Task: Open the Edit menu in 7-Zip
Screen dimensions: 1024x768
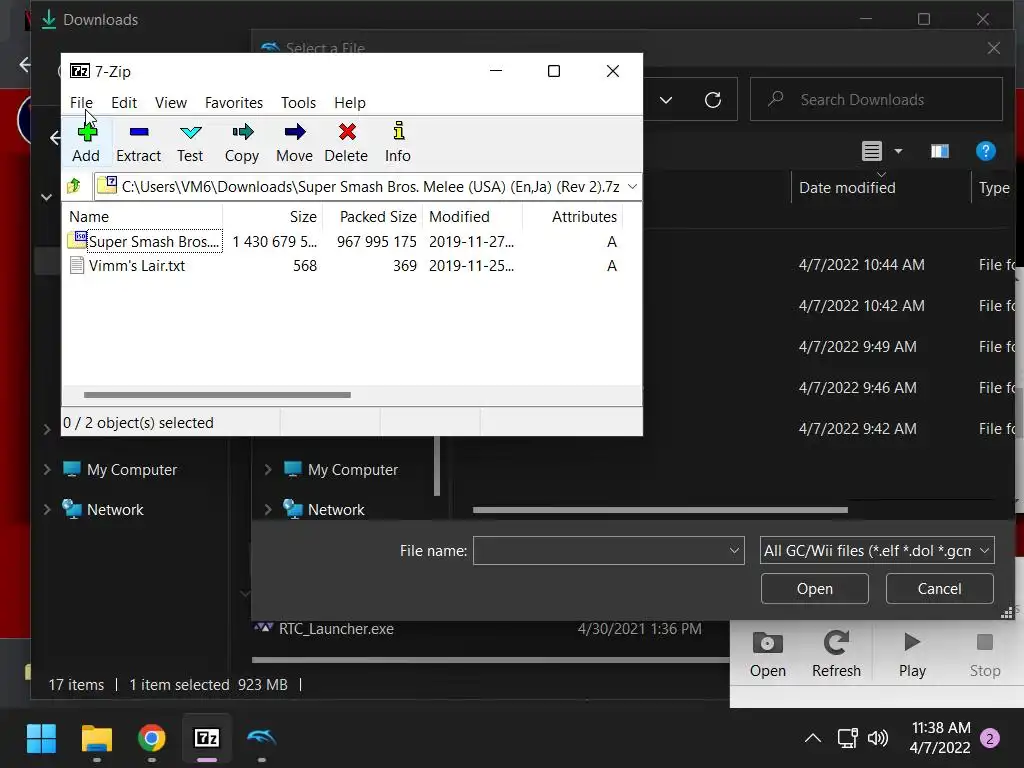Action: (124, 103)
